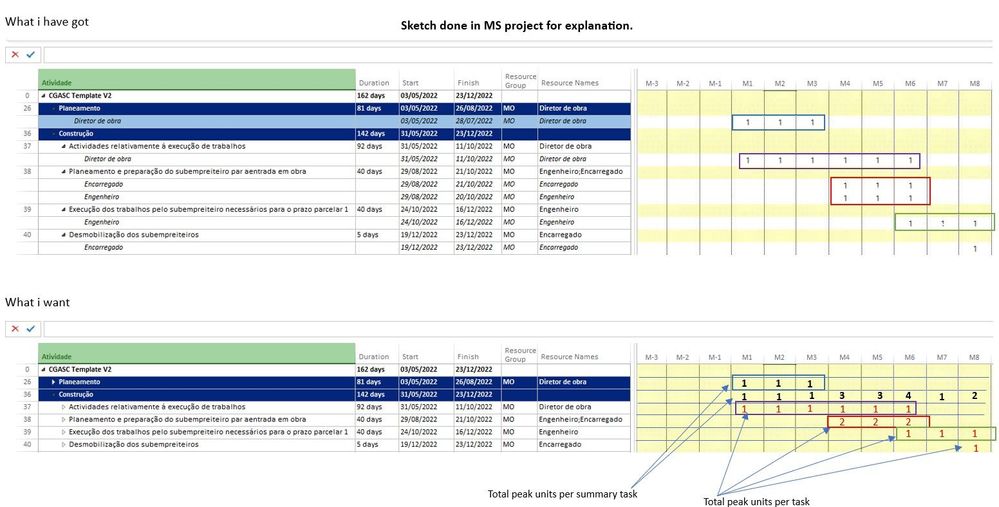Select the Resource Names column header in the upper table

[584, 80]
